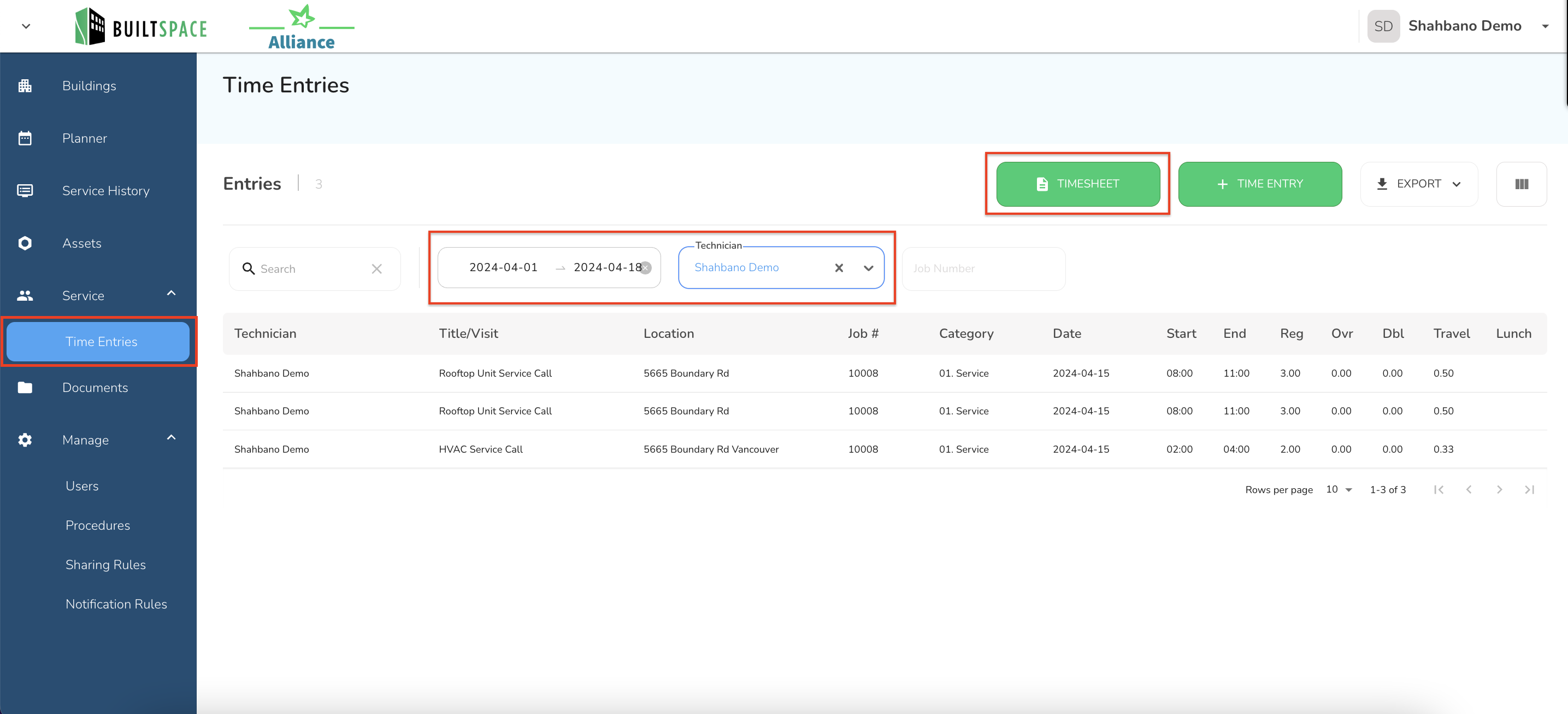This screenshot has height=714, width=1568.
Task: Click the Documents folder icon
Action: coord(25,388)
